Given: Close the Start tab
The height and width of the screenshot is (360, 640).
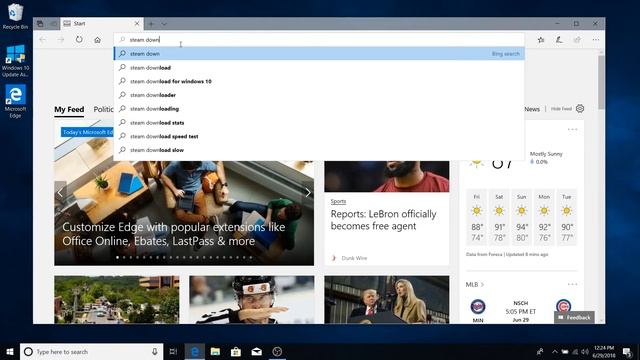Looking at the screenshot, I should [137, 24].
